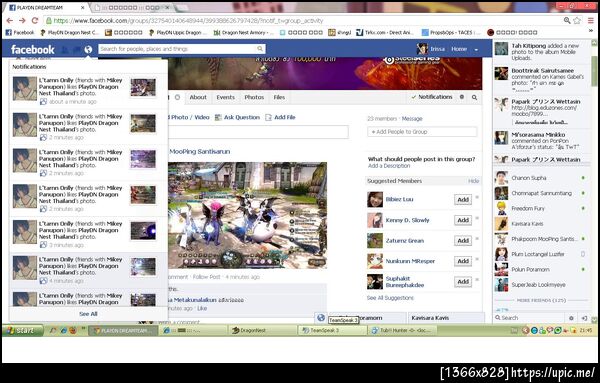Image resolution: width=600 pixels, height=383 pixels.
Task: Dismiss the Kenny D. Slowly suggestion
Action: click(x=477, y=218)
